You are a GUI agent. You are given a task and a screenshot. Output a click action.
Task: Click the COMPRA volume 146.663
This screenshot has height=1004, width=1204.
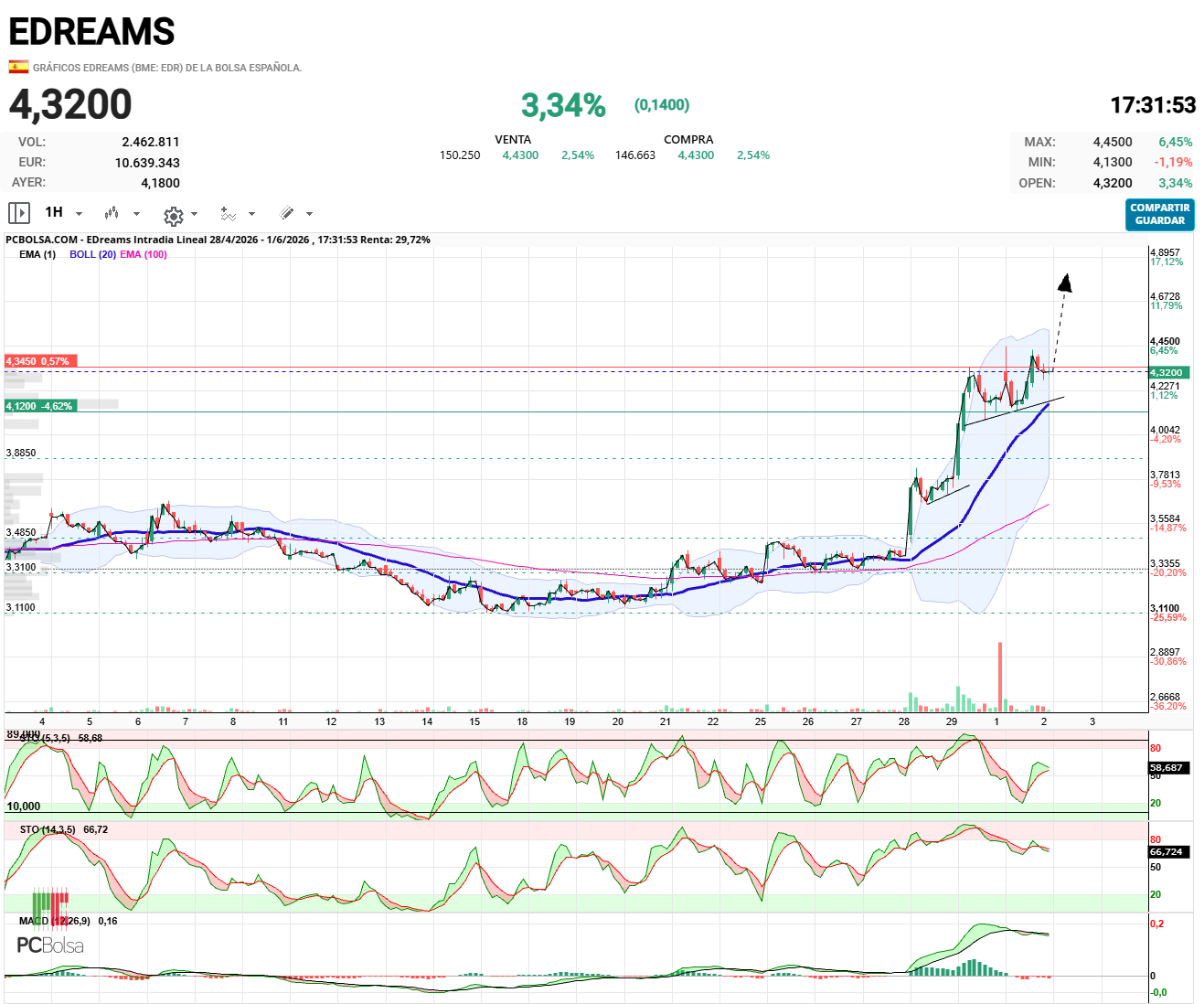pos(635,155)
